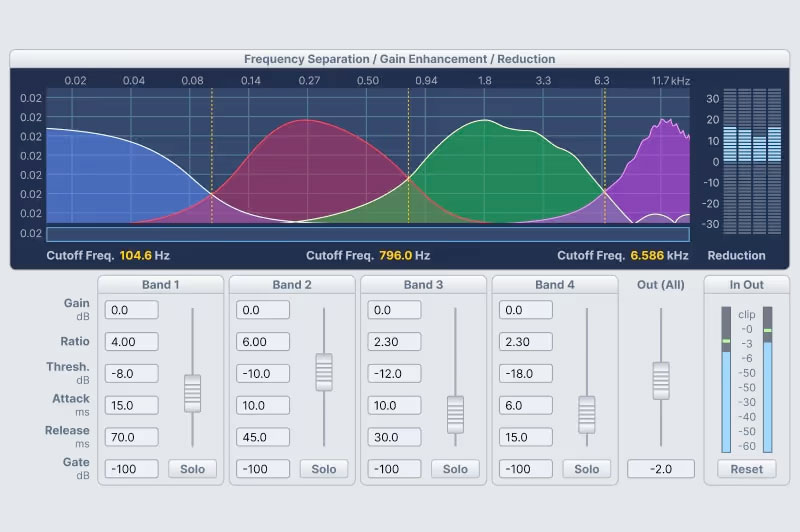Click the Band 2 Attack field showing 10.0
The width and height of the screenshot is (800, 532).
(263, 406)
